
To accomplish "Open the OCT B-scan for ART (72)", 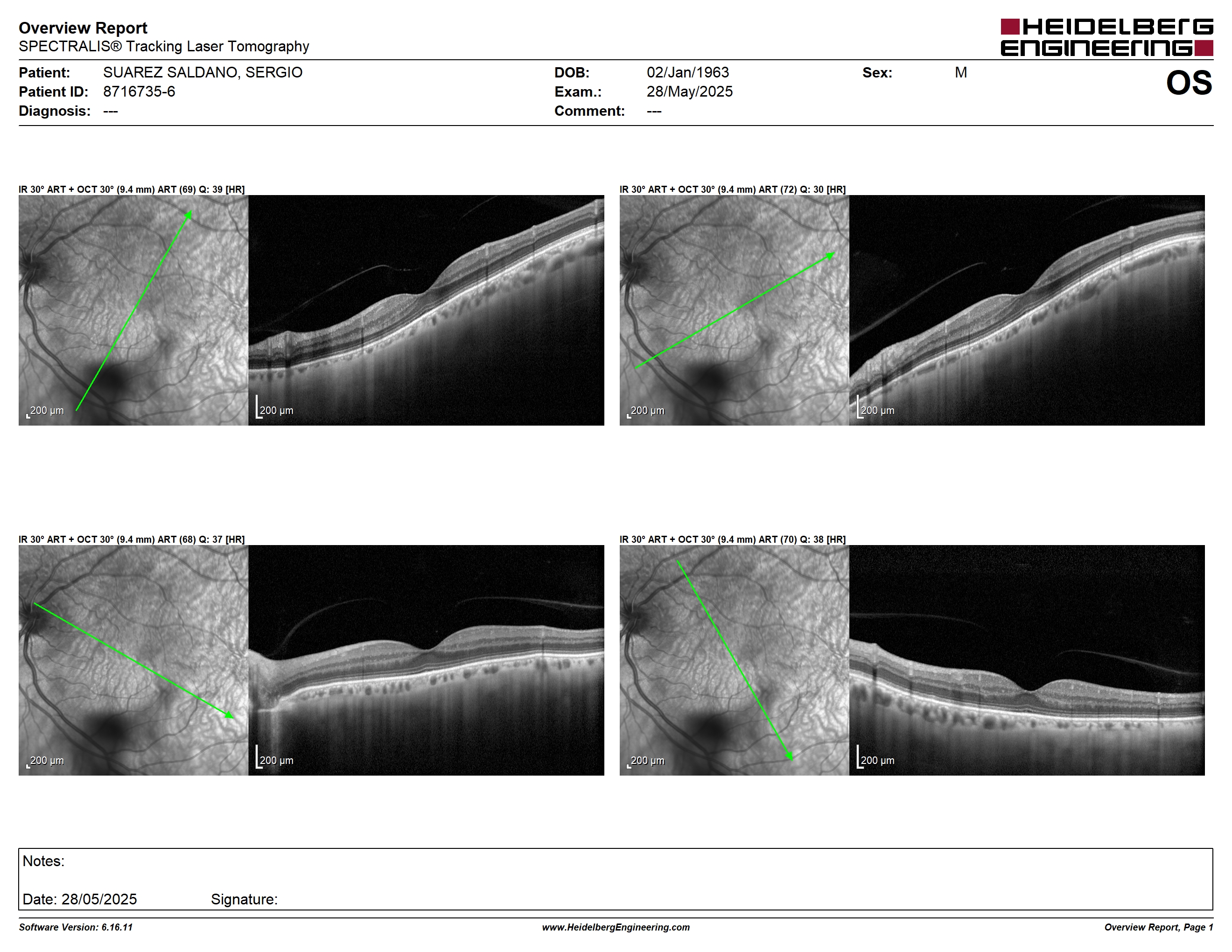I will click(1027, 310).
